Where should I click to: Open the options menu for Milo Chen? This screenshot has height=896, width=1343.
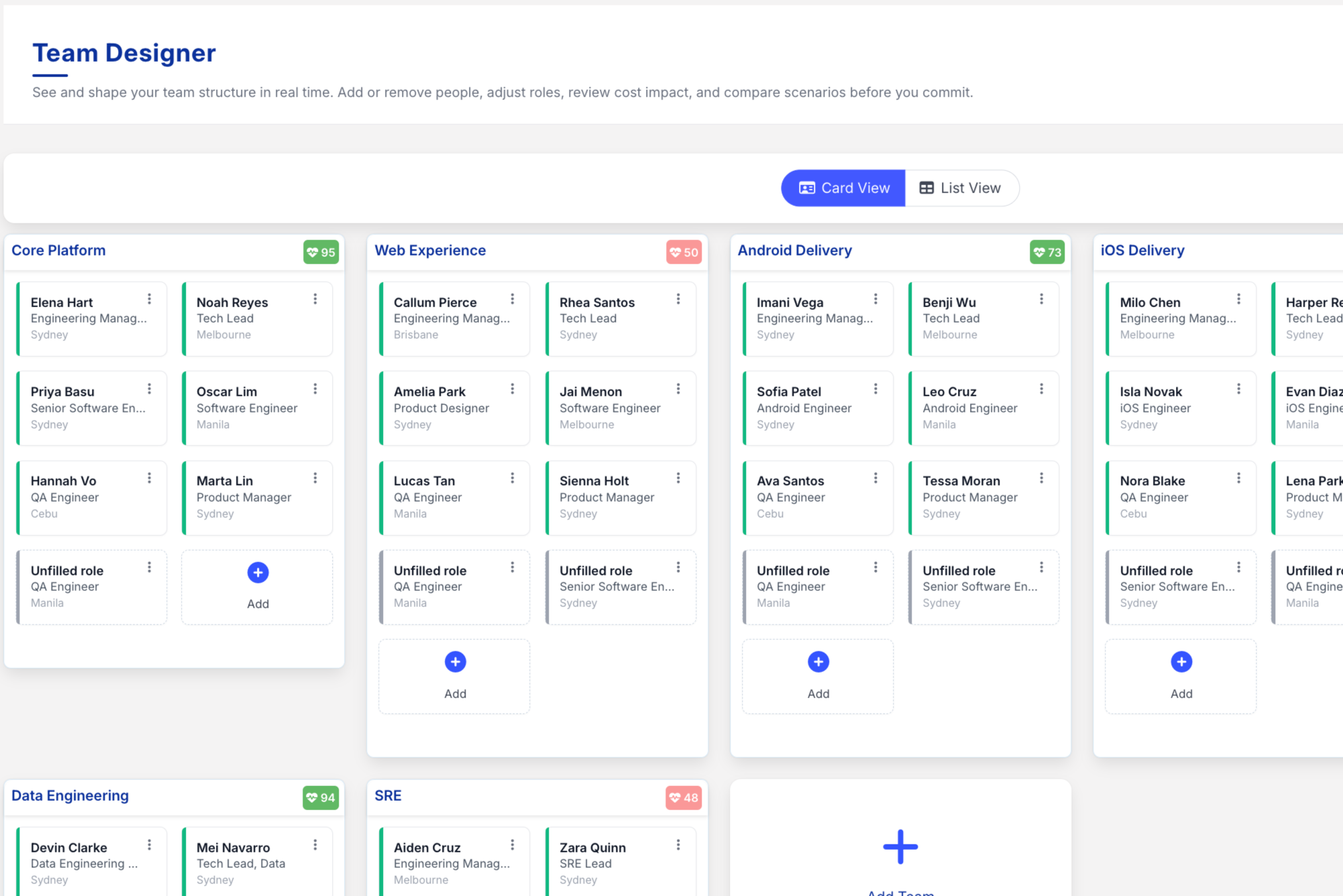click(1238, 299)
